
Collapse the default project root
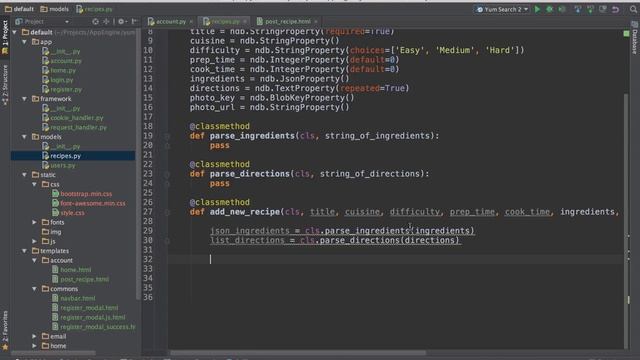[x=15, y=32]
